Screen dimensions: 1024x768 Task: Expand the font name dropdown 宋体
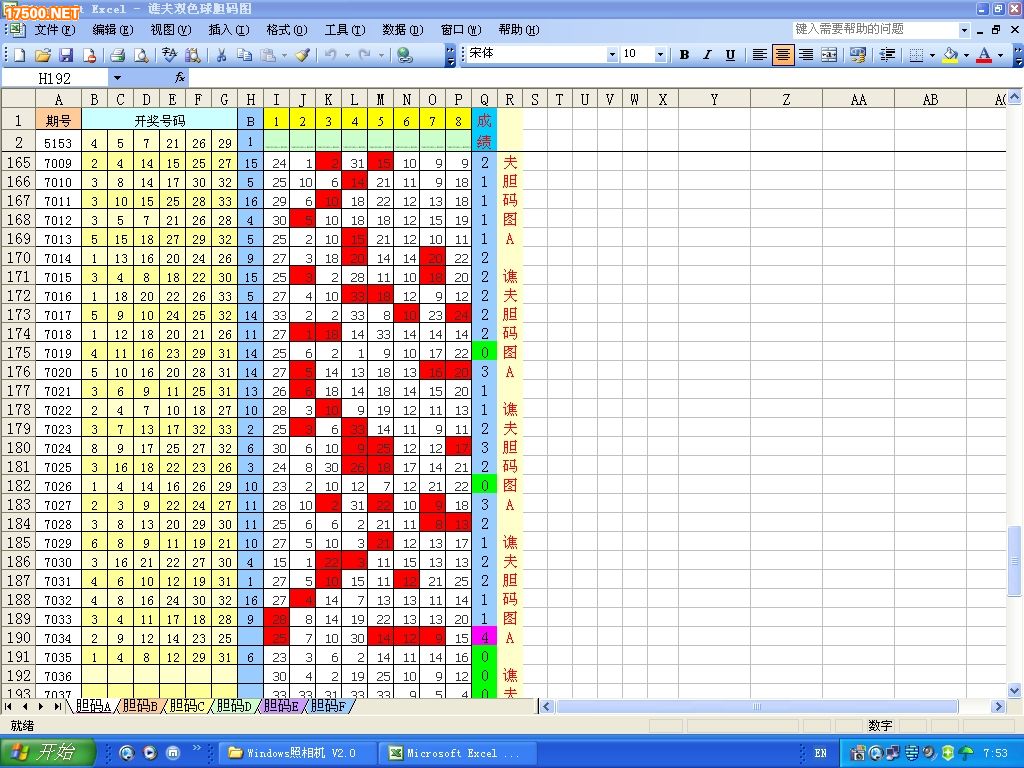[612, 55]
